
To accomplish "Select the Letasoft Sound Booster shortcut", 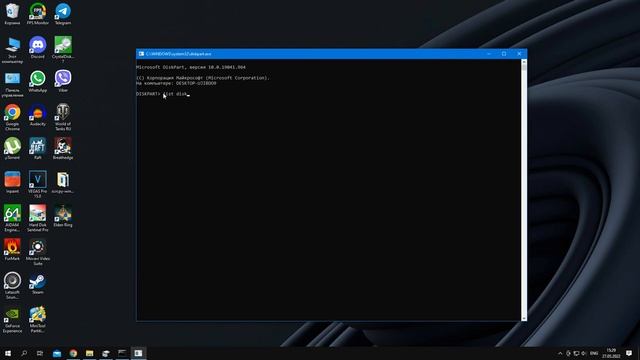I will click(x=12, y=285).
